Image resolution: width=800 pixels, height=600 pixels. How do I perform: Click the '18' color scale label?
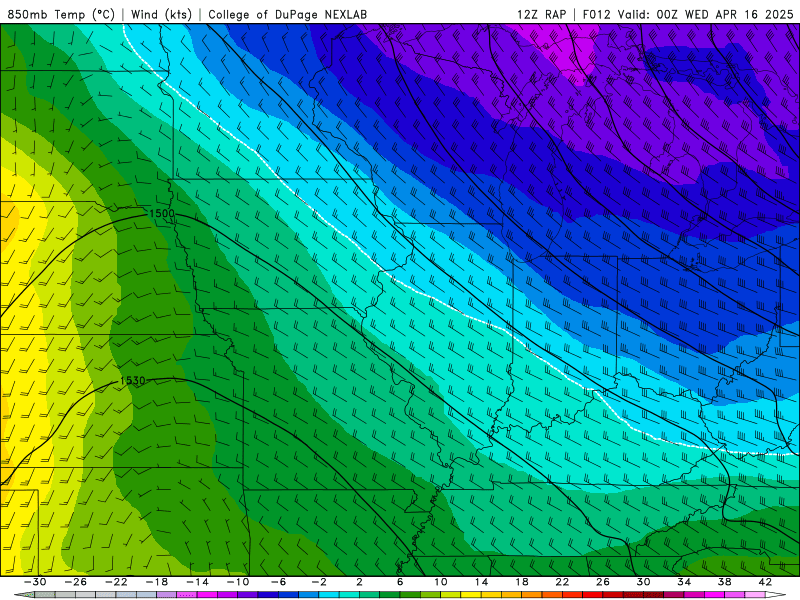[x=521, y=582]
